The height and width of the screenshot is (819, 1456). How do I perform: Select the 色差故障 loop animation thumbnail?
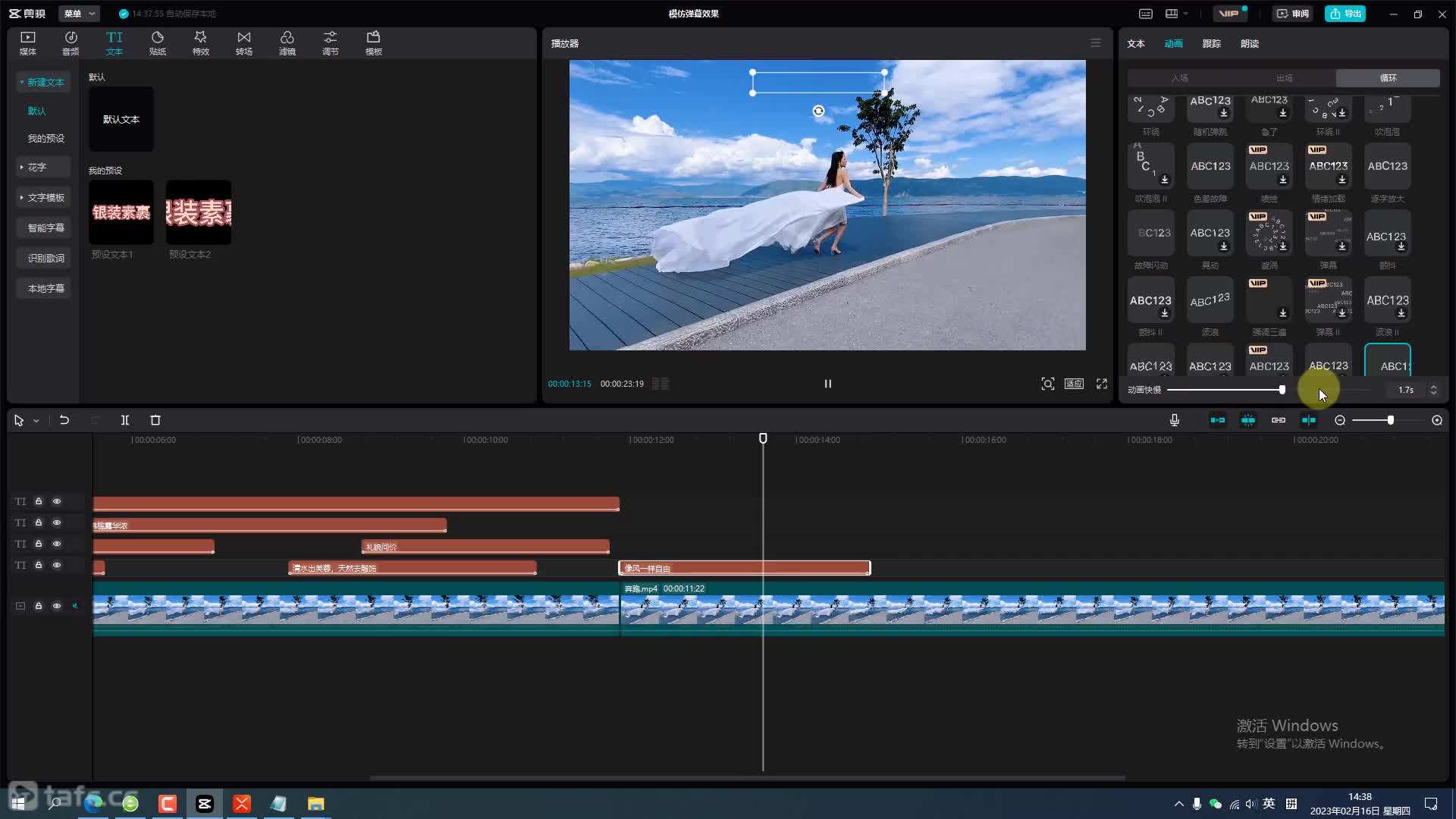click(1210, 166)
